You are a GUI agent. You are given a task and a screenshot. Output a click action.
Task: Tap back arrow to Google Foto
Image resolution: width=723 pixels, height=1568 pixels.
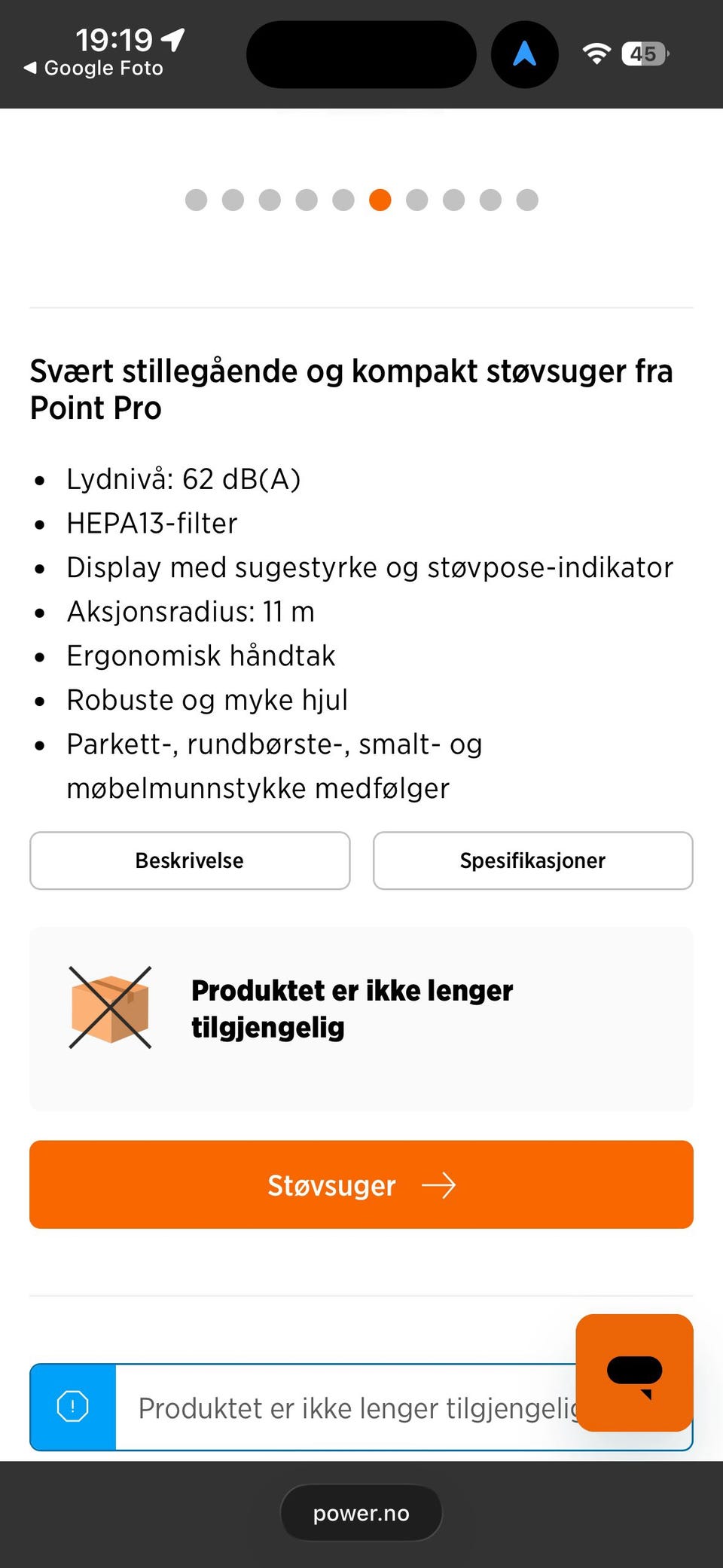tap(30, 68)
